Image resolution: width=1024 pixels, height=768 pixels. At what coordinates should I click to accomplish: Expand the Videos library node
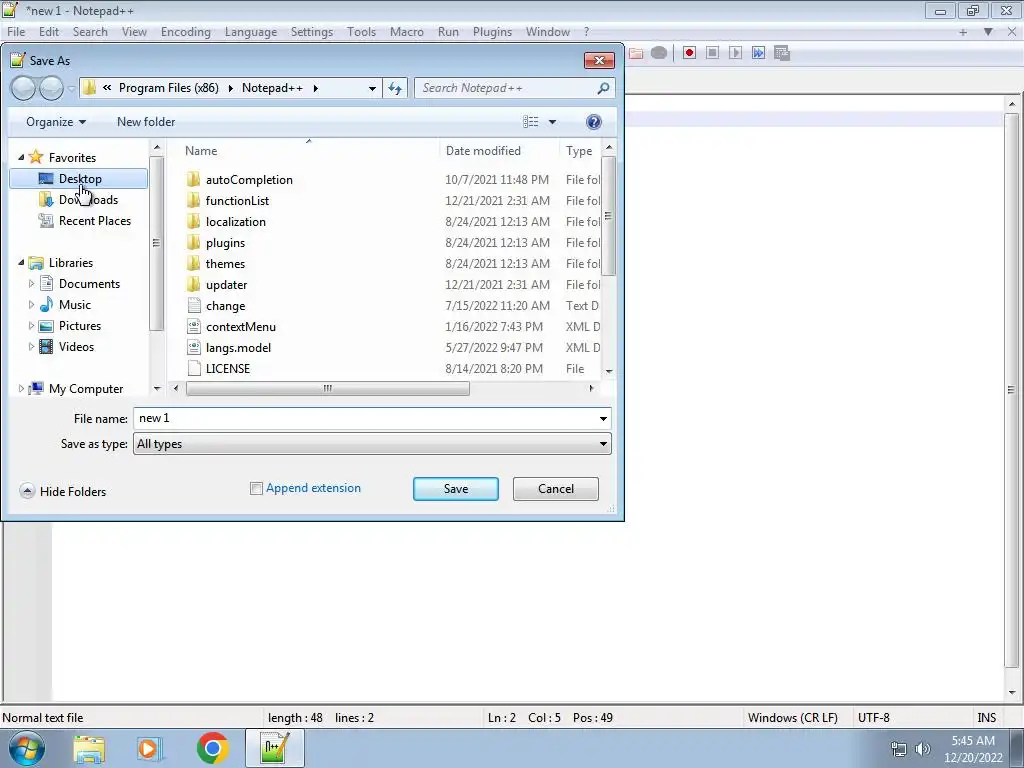pos(31,347)
